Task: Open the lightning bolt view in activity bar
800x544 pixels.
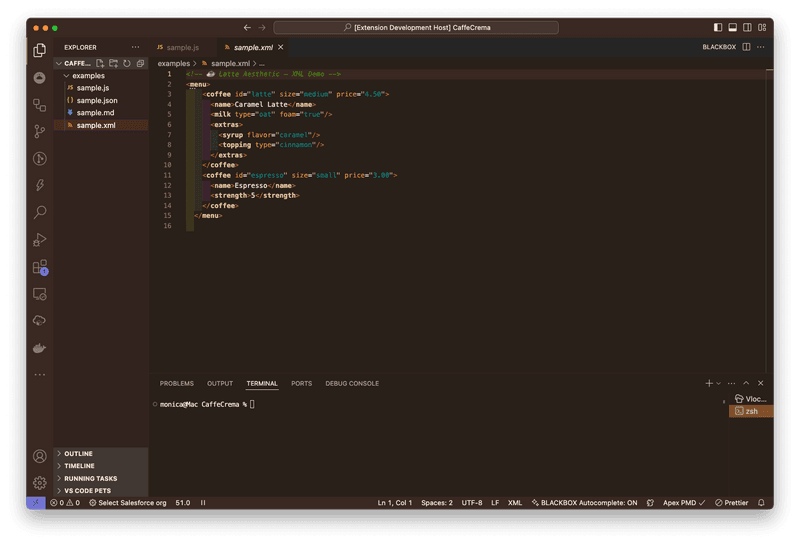Action: tap(39, 185)
